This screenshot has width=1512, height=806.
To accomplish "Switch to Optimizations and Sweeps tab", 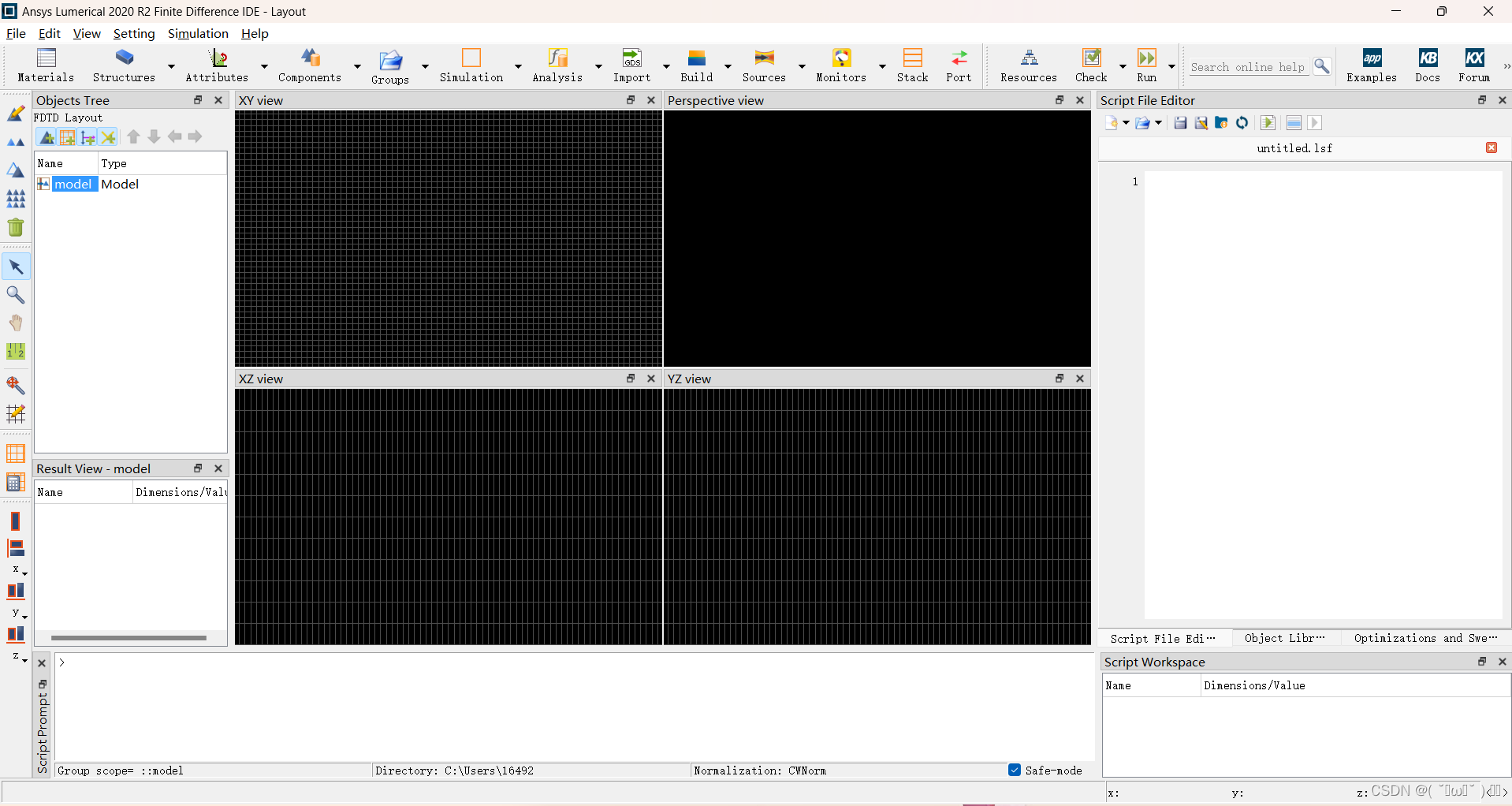I will [1425, 638].
